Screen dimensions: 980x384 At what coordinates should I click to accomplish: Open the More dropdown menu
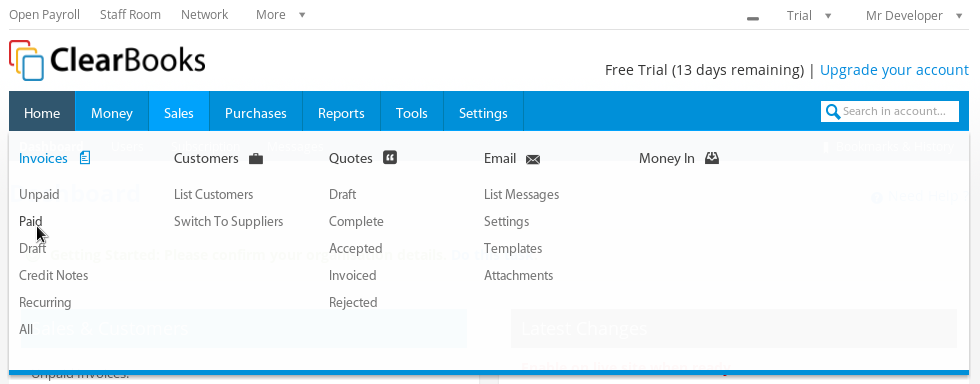pos(281,14)
